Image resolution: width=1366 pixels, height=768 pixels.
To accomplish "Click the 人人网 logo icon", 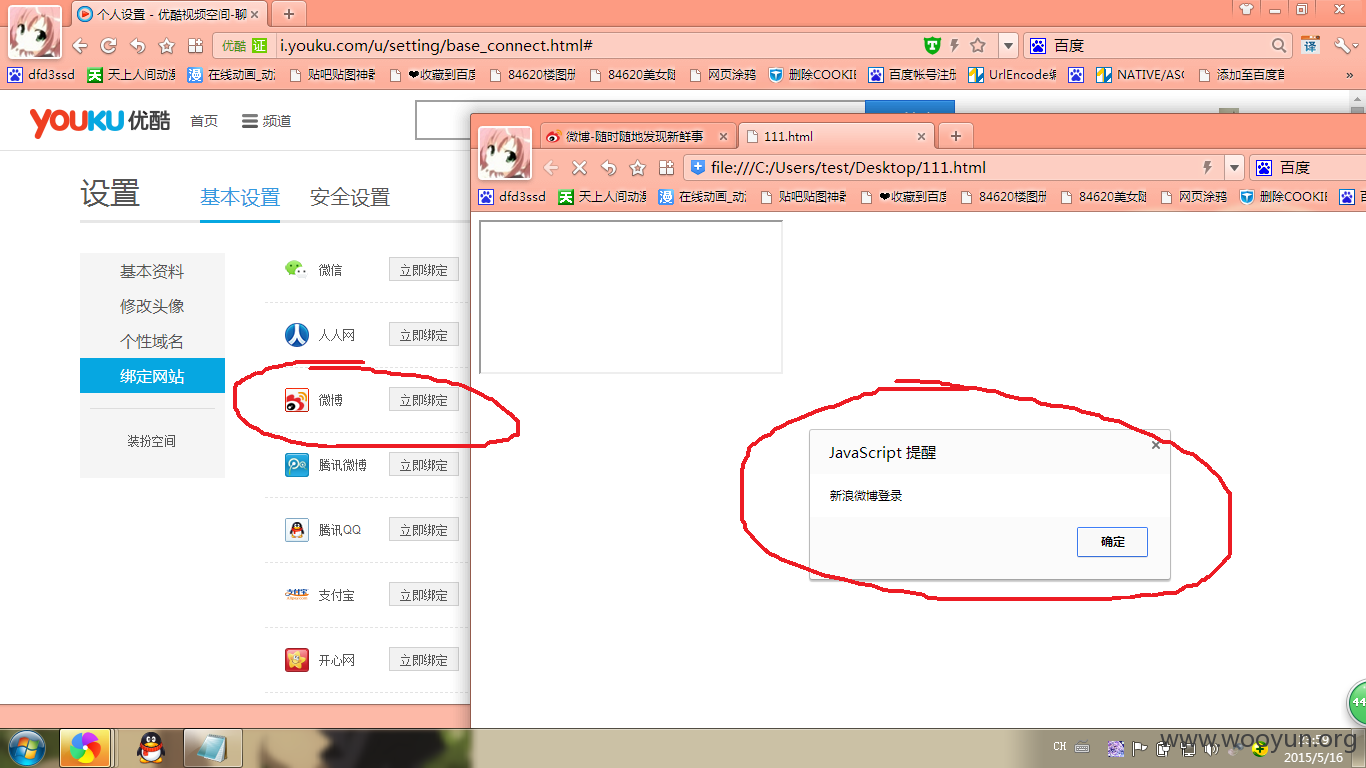I will [x=297, y=334].
